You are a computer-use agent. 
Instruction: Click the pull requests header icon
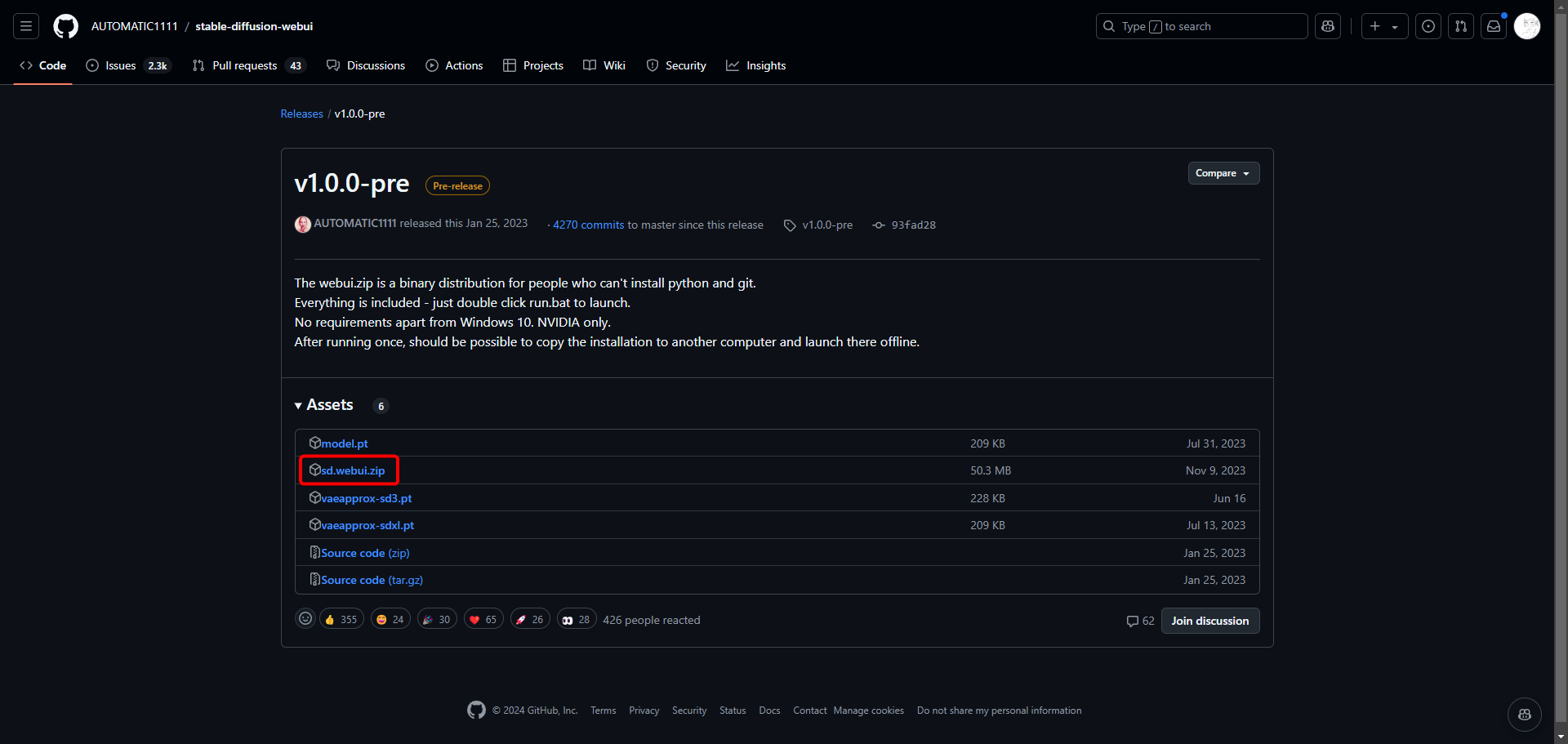click(x=1461, y=26)
